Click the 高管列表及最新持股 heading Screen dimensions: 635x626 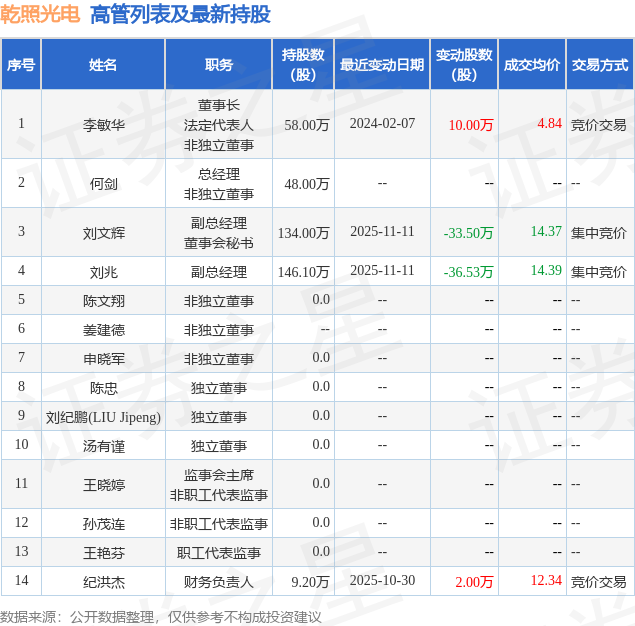180,15
